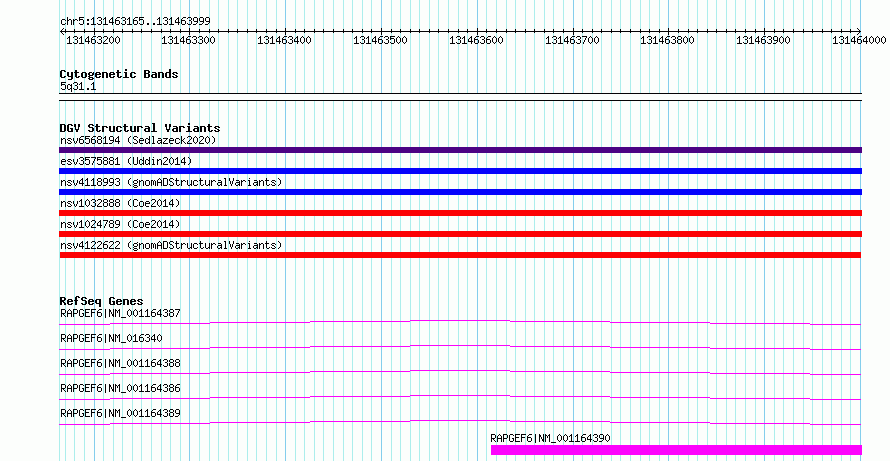This screenshot has width=890, height=461.
Task: Click the 5q31.1 band label
Action: click(78, 87)
